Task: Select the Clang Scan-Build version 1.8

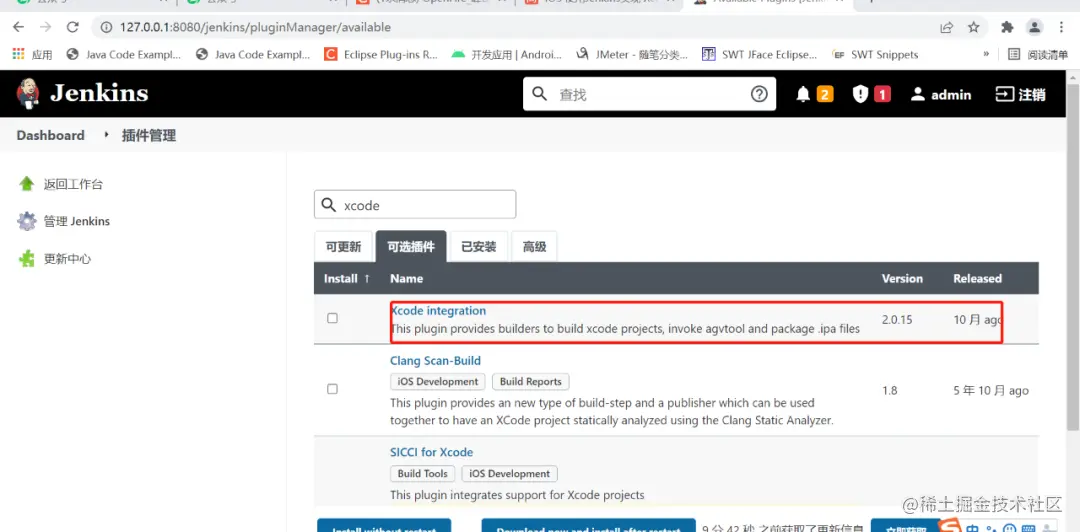Action: click(x=890, y=391)
